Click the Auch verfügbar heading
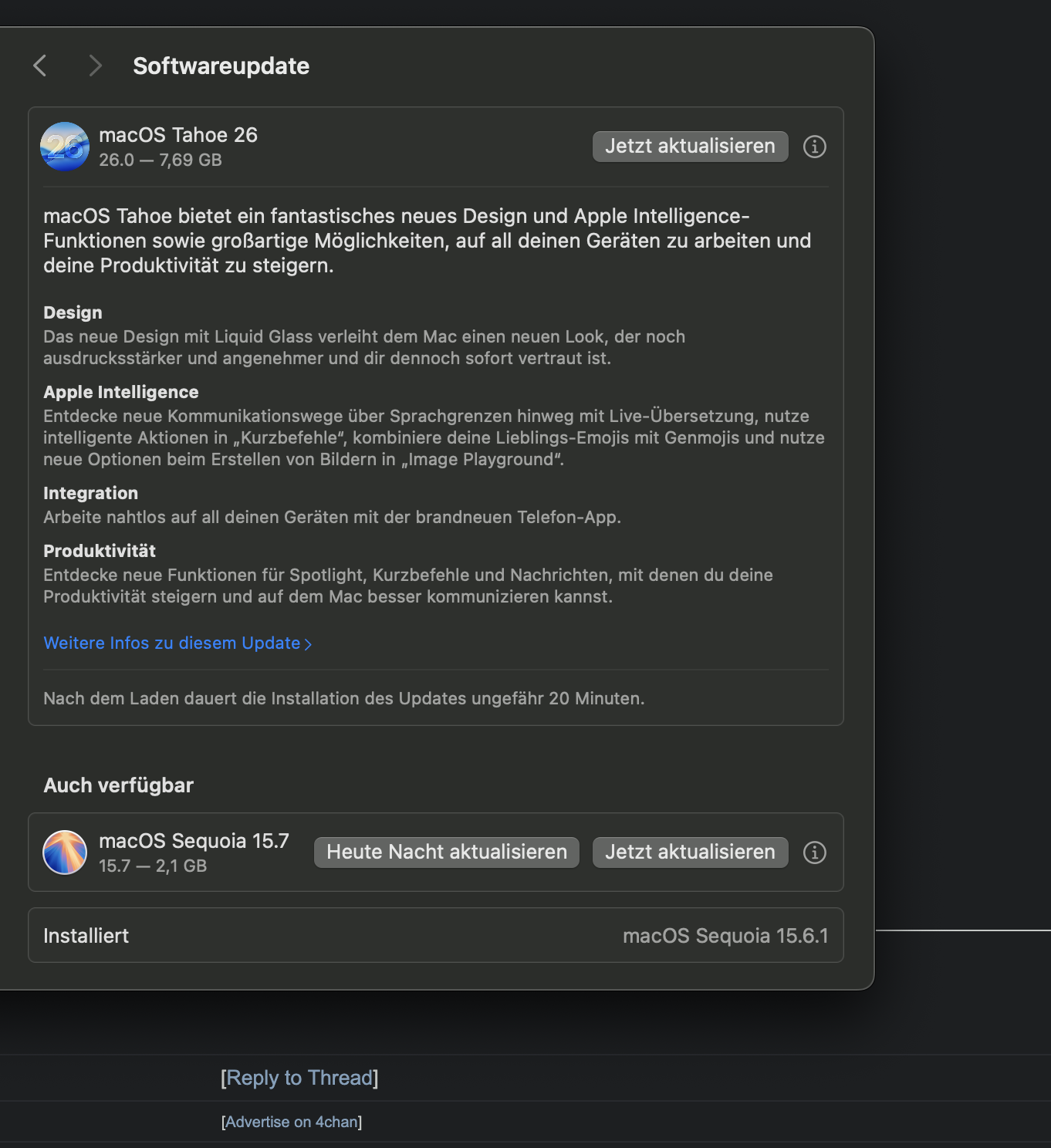 pyautogui.click(x=119, y=785)
